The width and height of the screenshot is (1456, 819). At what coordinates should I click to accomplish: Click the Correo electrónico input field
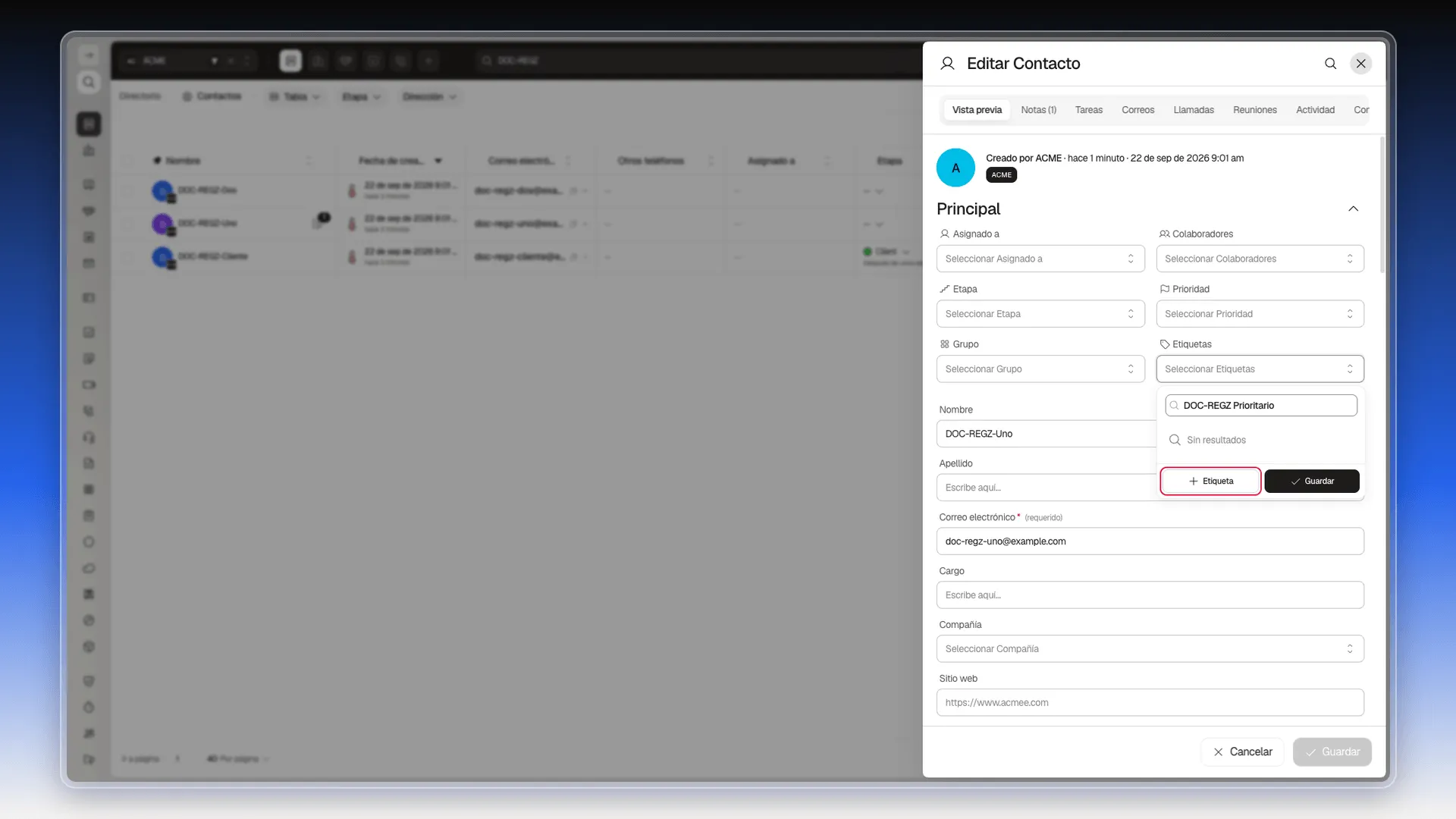coord(1150,541)
